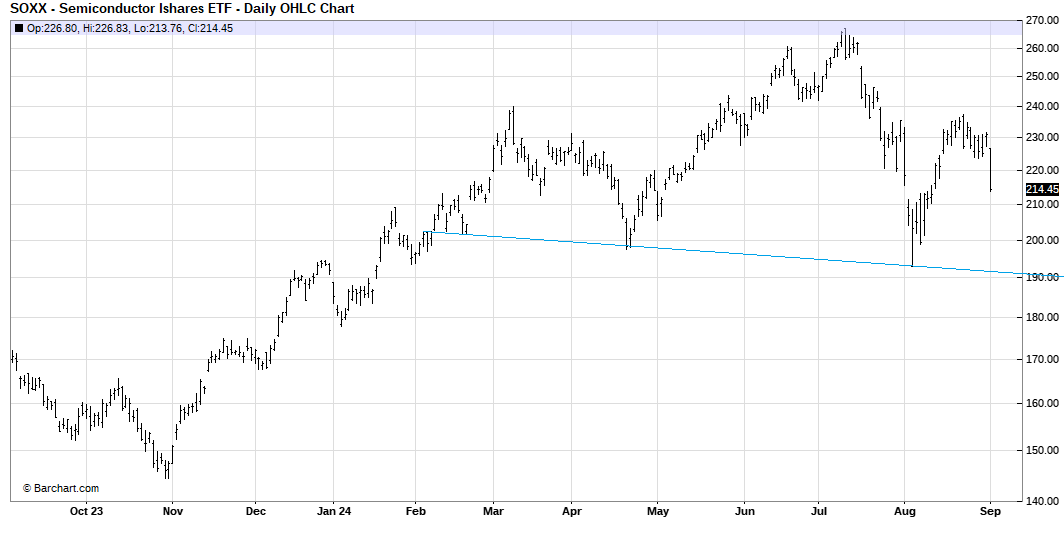Image resolution: width=1064 pixels, height=542 pixels.
Task: Click the chart title 'SOXX - Semiconductor Ishares ETF'
Action: 119,8
